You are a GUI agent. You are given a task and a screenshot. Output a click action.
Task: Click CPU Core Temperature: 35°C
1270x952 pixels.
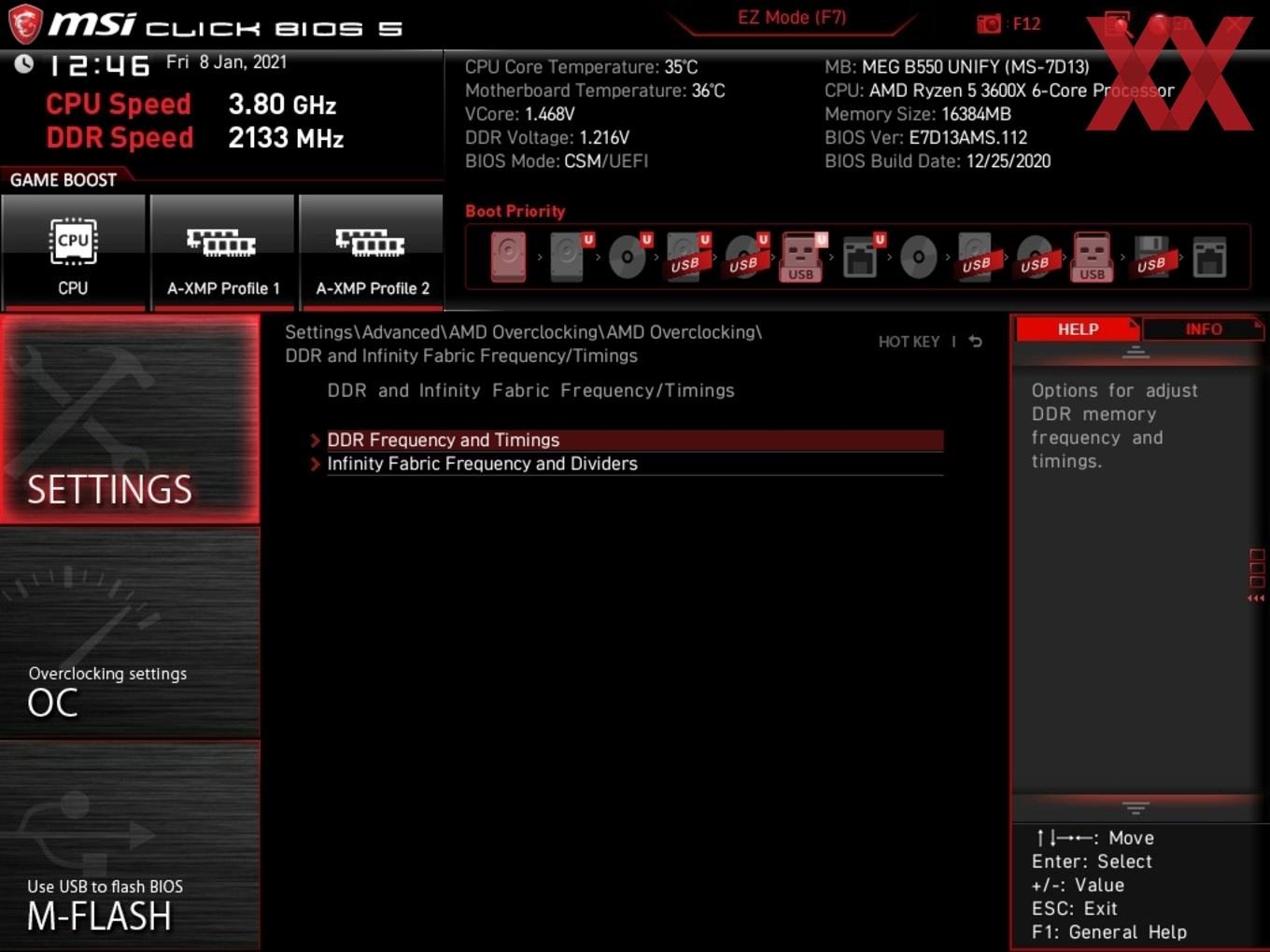click(582, 67)
